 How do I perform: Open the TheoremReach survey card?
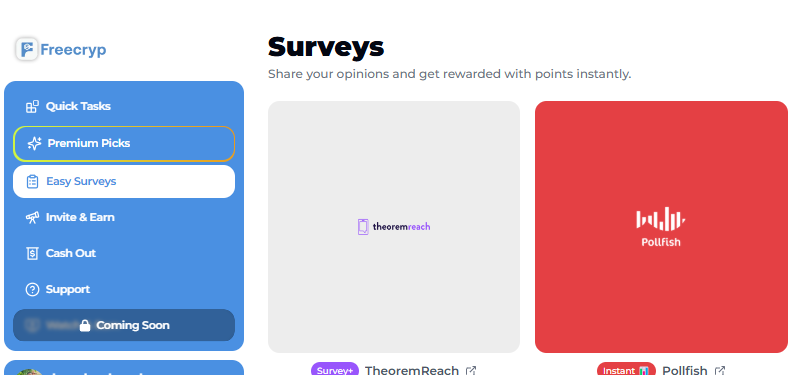click(394, 227)
